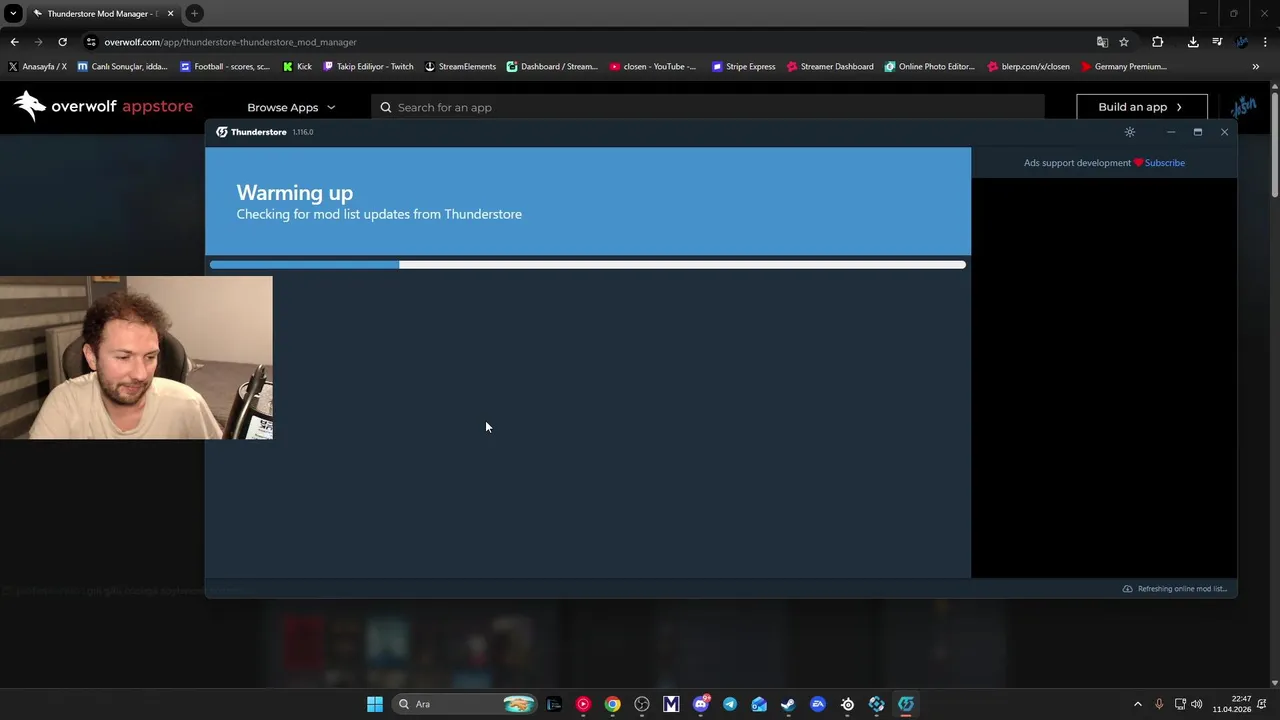Viewport: 1280px width, 720px height.
Task: Open the Stripe Express bookmark
Action: (743, 67)
